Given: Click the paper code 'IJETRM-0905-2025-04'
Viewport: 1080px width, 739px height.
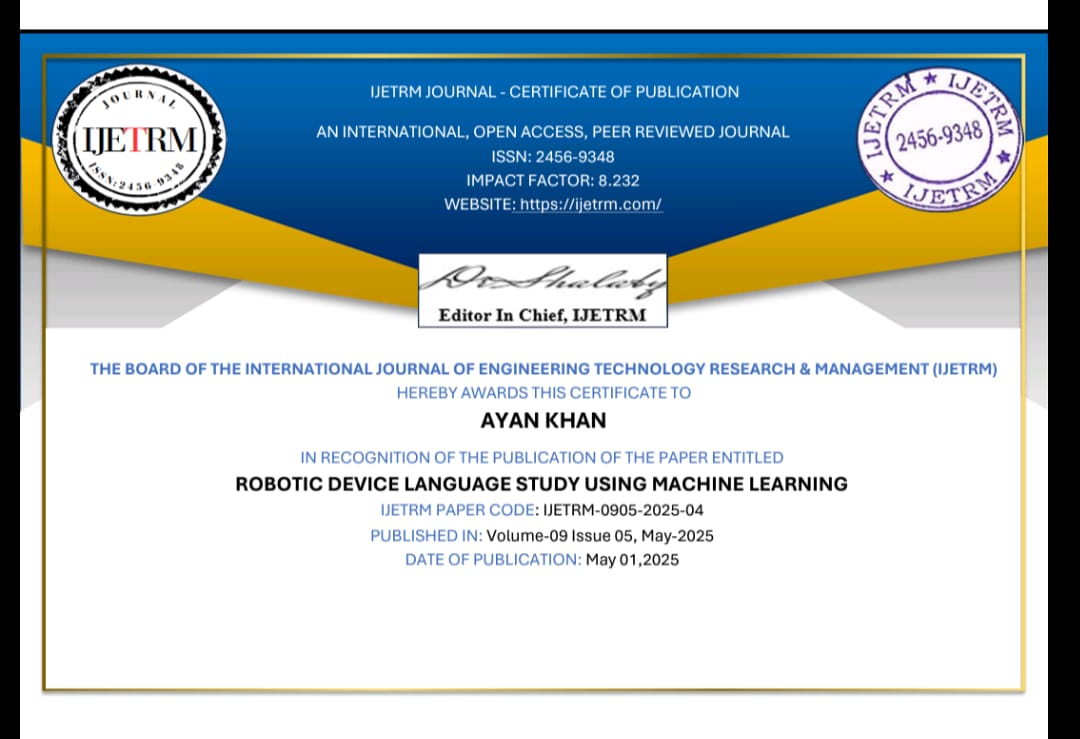Looking at the screenshot, I should [x=623, y=510].
